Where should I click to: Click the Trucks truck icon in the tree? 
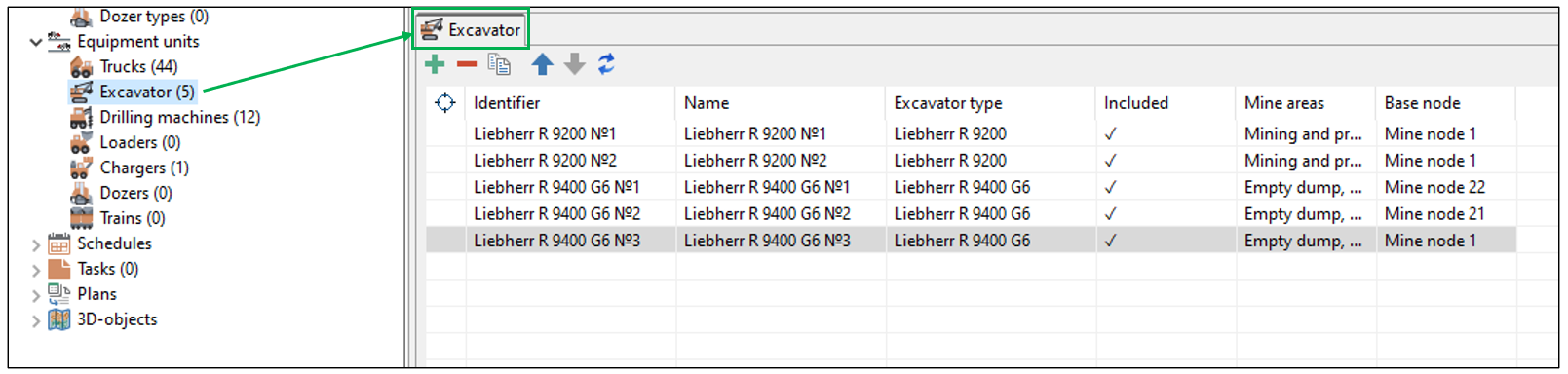[82, 67]
